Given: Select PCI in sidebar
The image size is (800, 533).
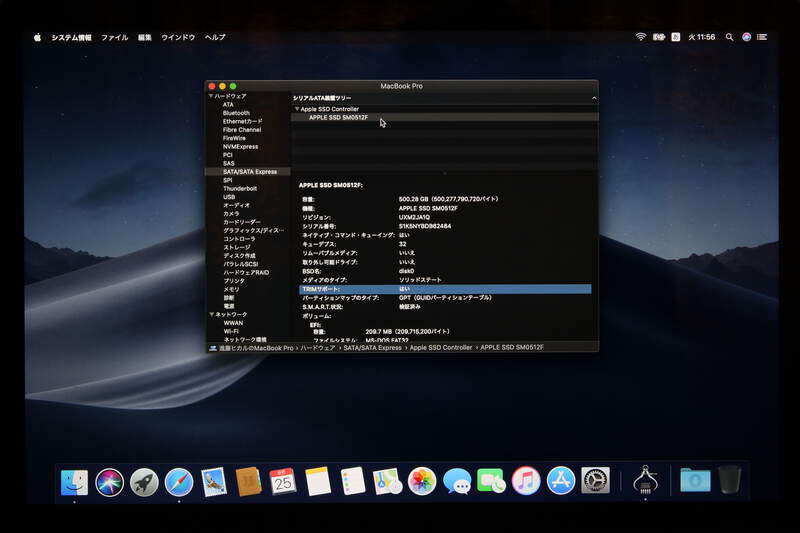Looking at the screenshot, I should 228,155.
